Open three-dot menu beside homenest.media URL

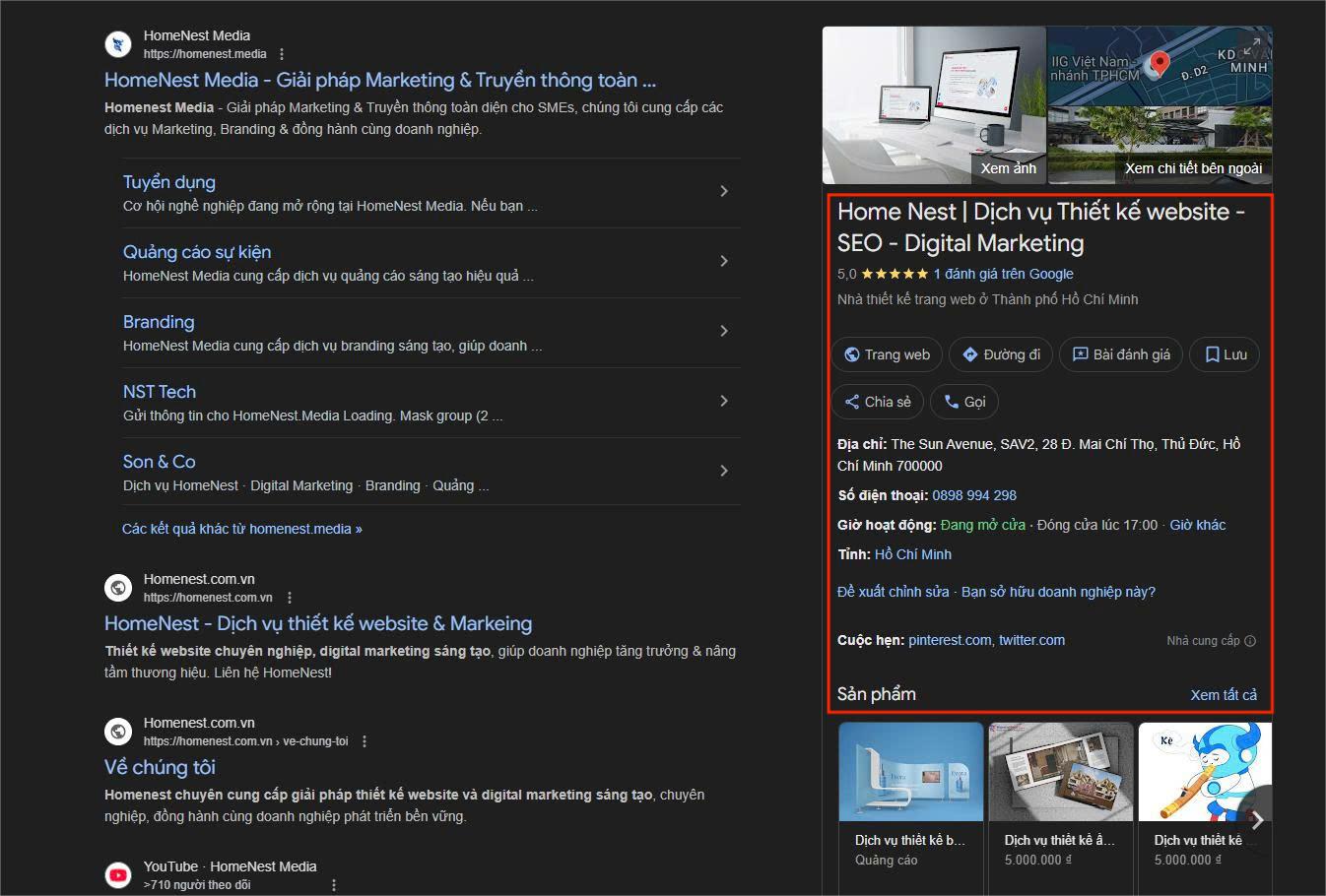[282, 54]
